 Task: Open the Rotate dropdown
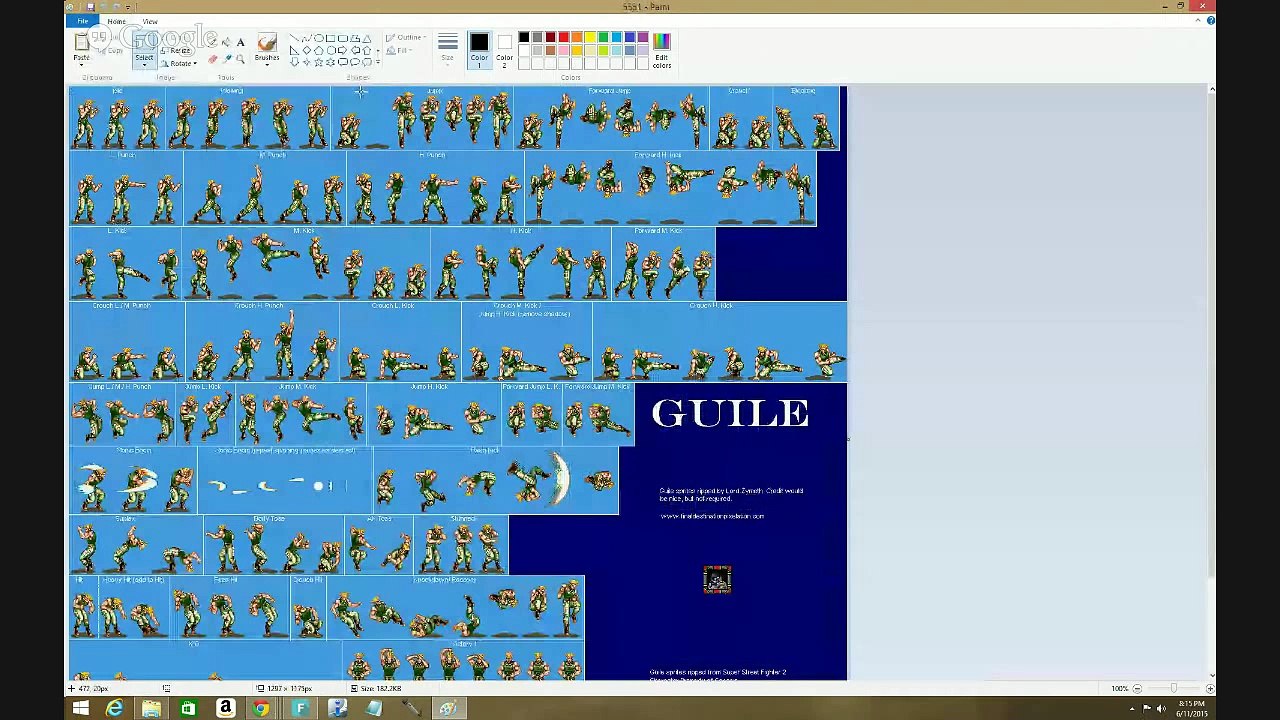[178, 63]
